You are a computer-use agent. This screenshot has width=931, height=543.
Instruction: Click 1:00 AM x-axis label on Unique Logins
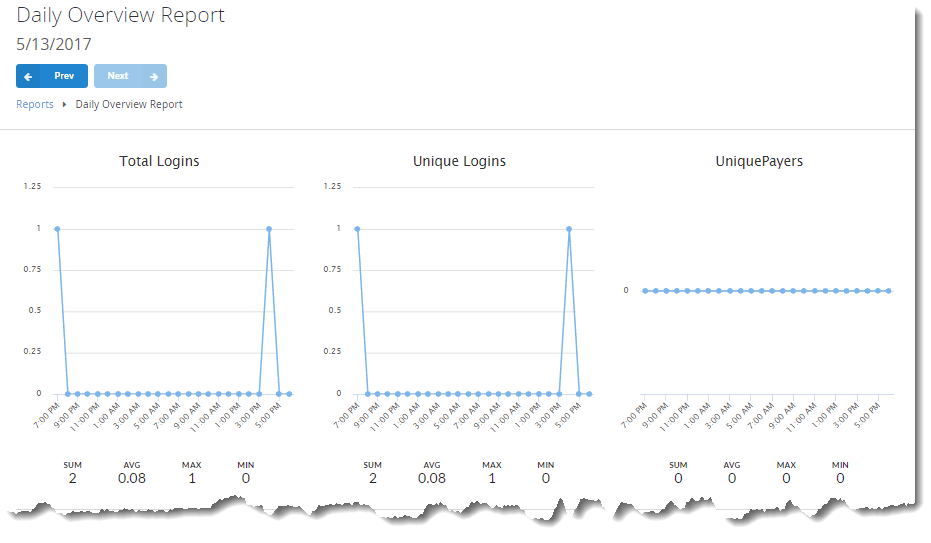pyautogui.click(x=407, y=415)
